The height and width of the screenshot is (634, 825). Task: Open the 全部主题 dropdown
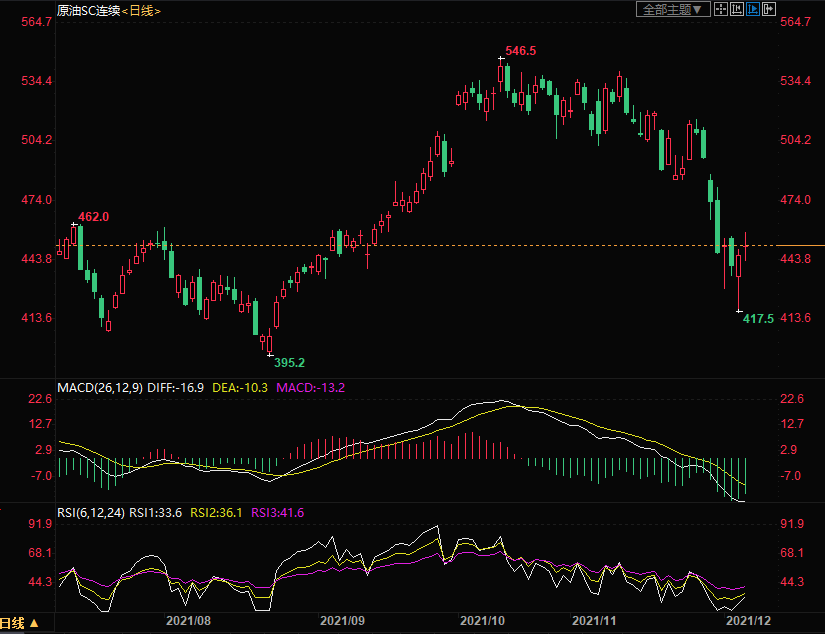(673, 9)
